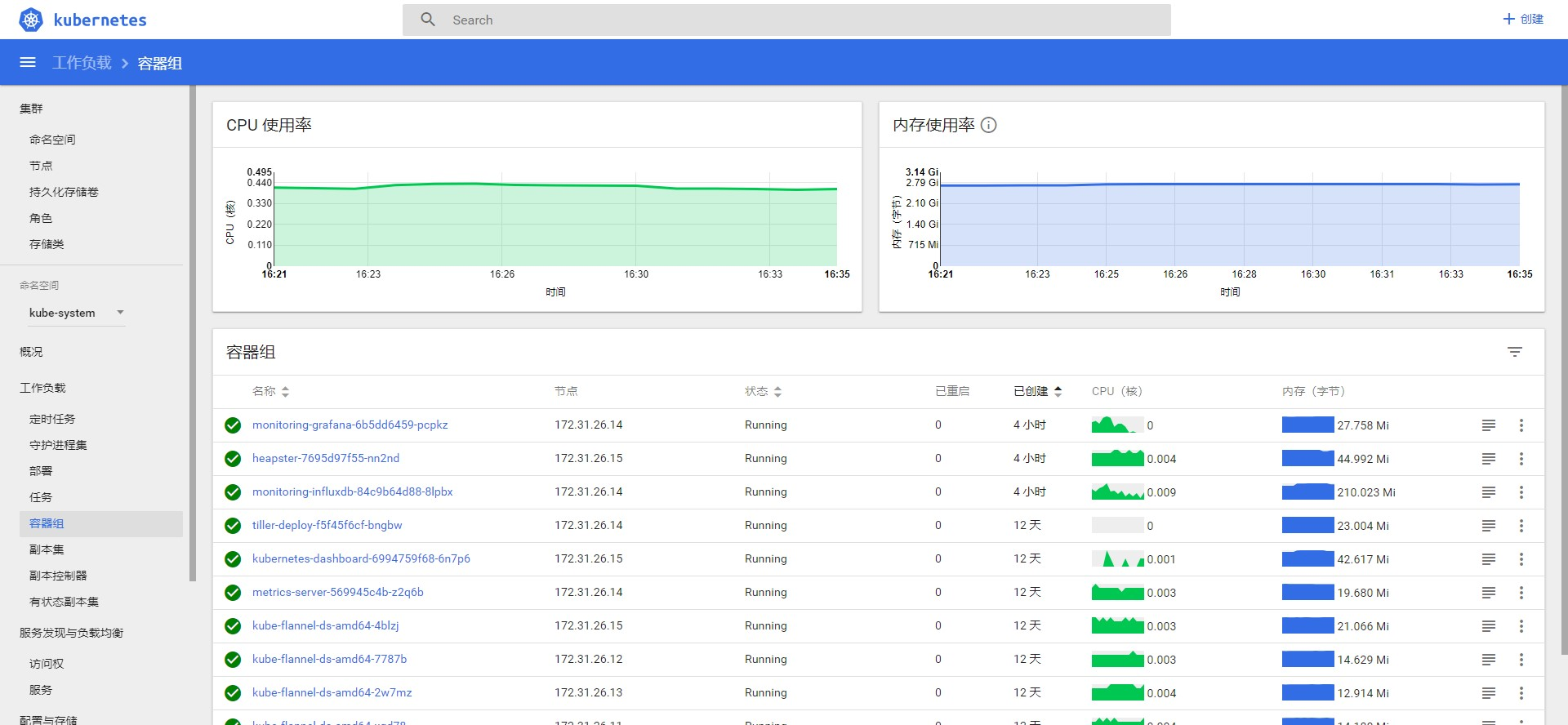Open 节点 in the sidebar
The image size is (1568, 725).
(41, 166)
